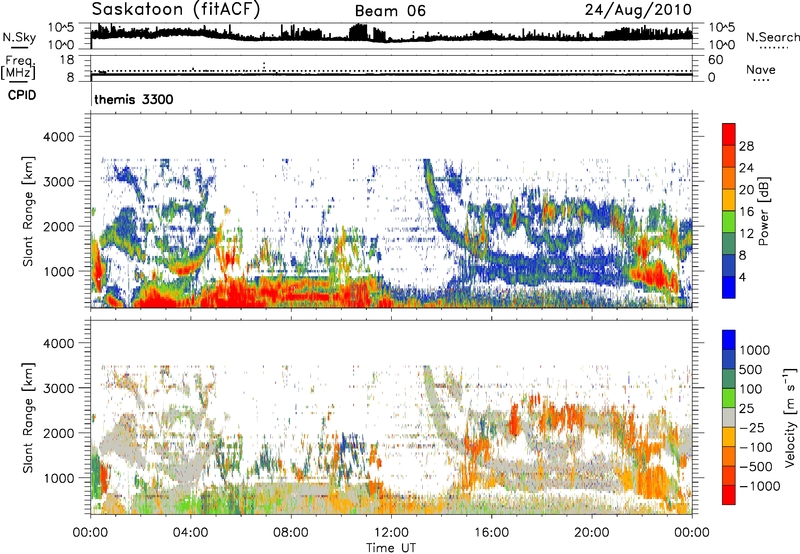Click the 'themis 3300' CPID text
Screen dimensions: 800x554
point(134,99)
